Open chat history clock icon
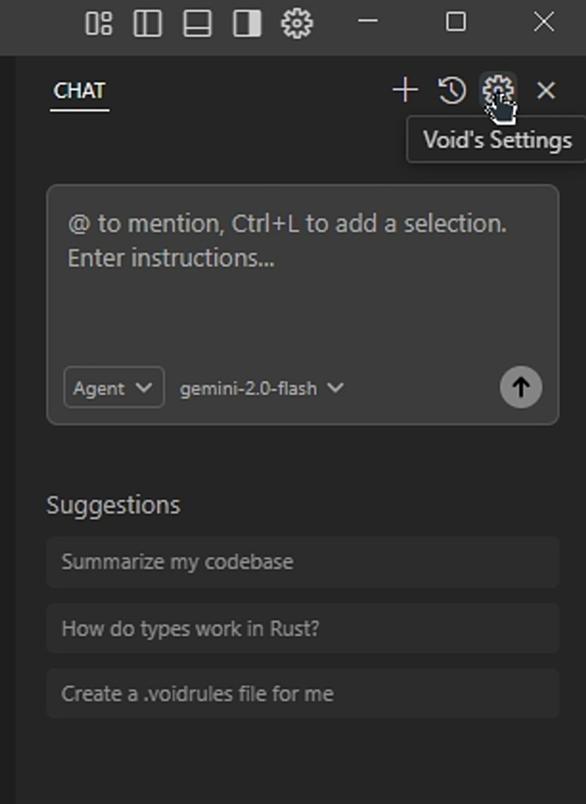586x804 pixels. tap(452, 90)
